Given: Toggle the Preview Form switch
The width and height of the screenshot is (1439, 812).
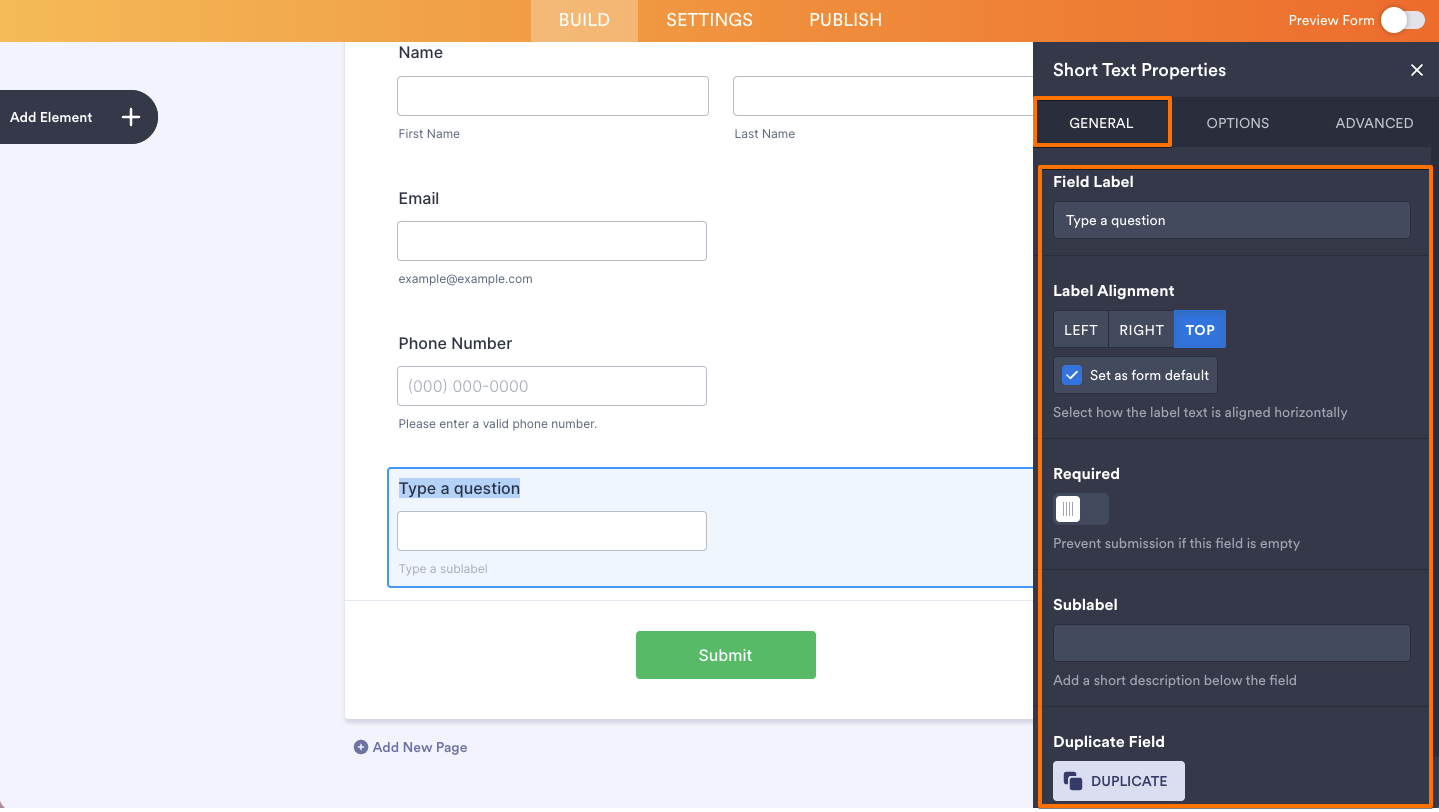Looking at the screenshot, I should (1403, 20).
